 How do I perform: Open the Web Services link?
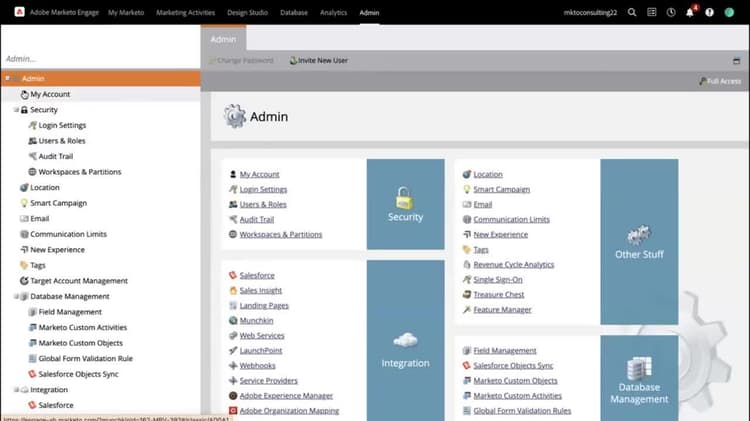[262, 335]
